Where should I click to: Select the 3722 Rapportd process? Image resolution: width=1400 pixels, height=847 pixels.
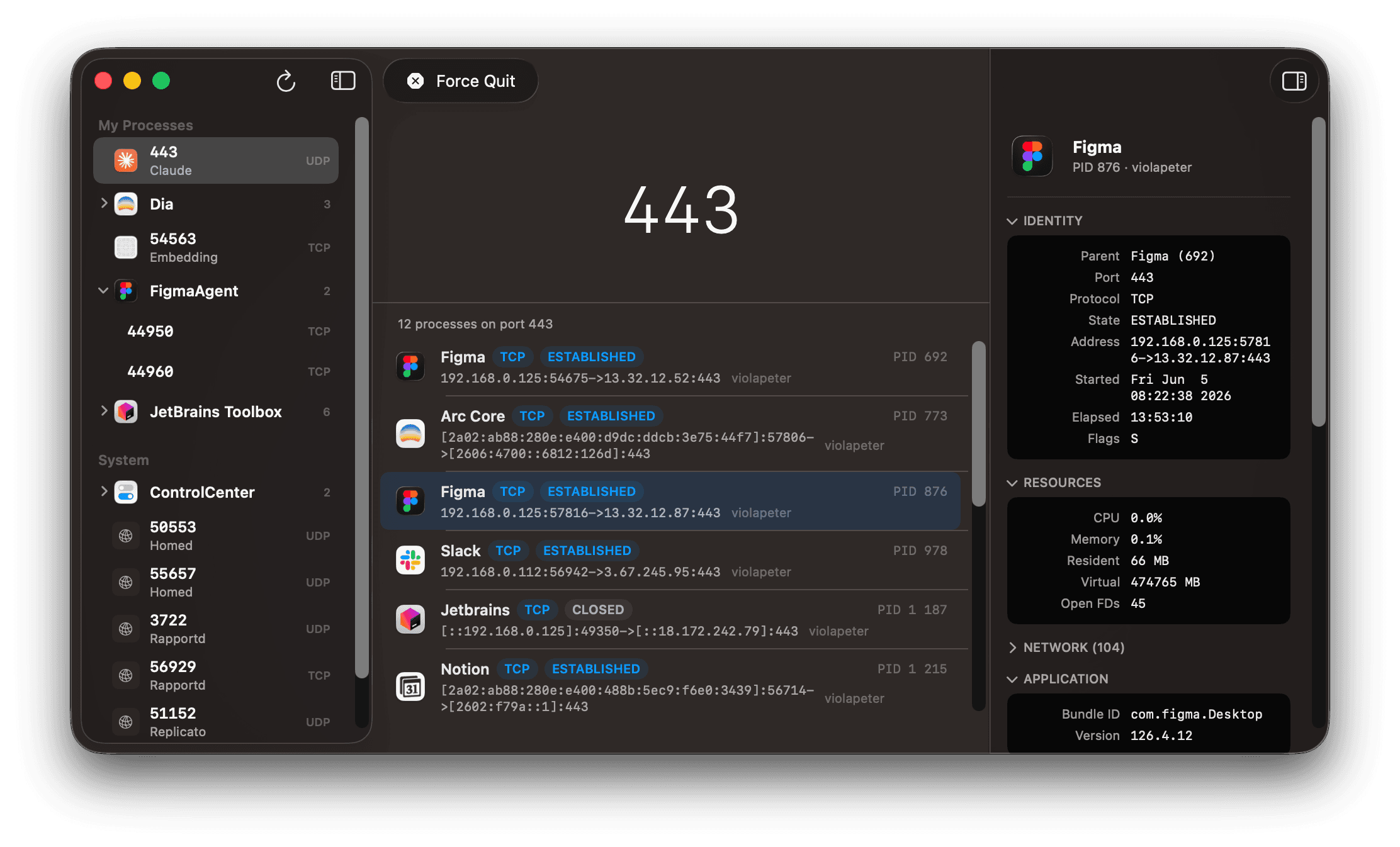coord(216,629)
